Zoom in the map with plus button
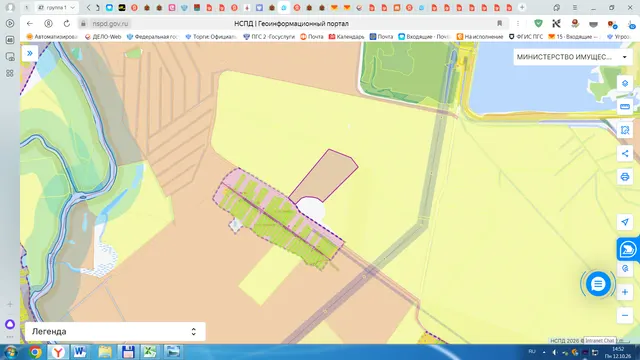Image resolution: width=640 pixels, height=360 pixels. point(624,292)
